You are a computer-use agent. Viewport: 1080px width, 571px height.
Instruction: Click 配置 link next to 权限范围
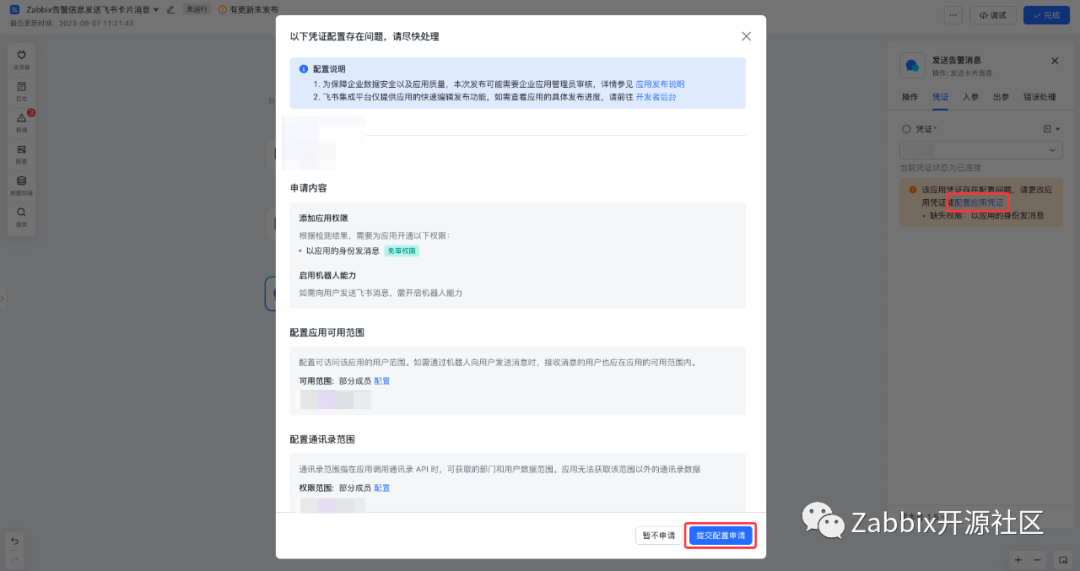pyautogui.click(x=382, y=488)
